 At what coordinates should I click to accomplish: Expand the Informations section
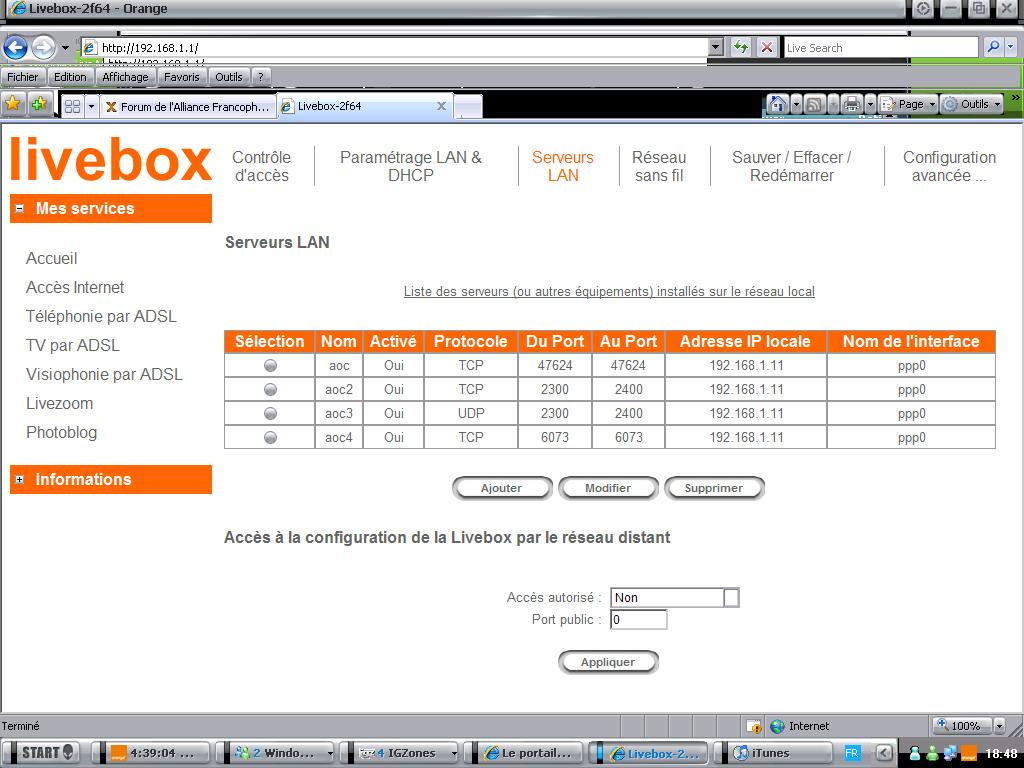click(20, 479)
